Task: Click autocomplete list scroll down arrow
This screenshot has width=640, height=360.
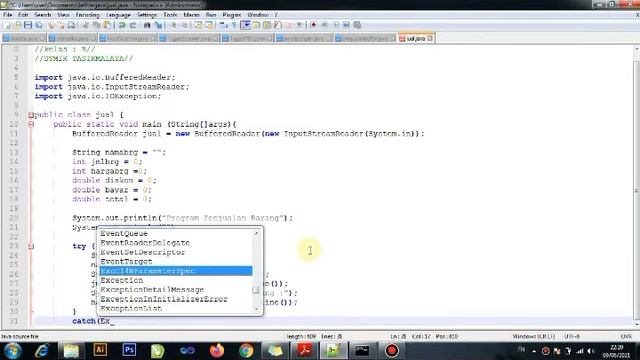Action: pos(256,309)
